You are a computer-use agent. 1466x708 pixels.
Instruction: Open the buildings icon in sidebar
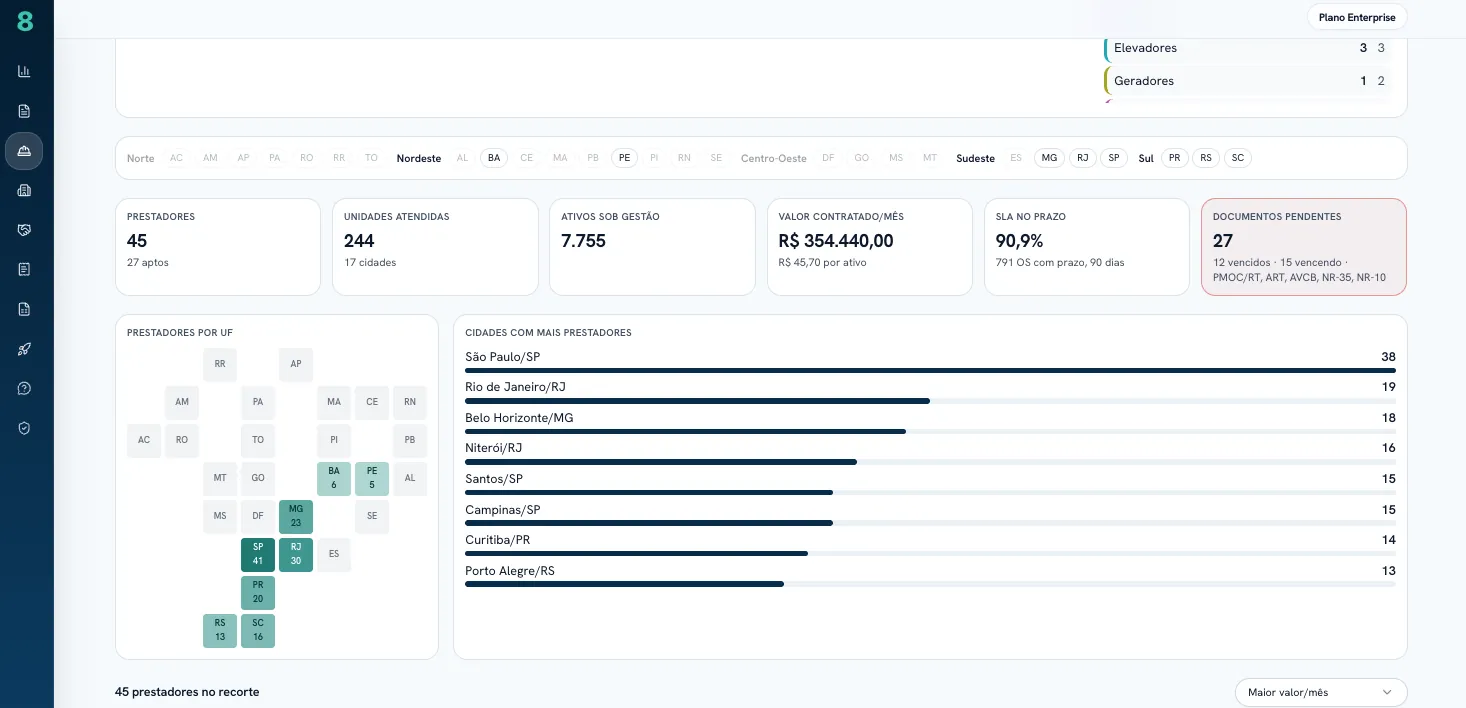(24, 190)
